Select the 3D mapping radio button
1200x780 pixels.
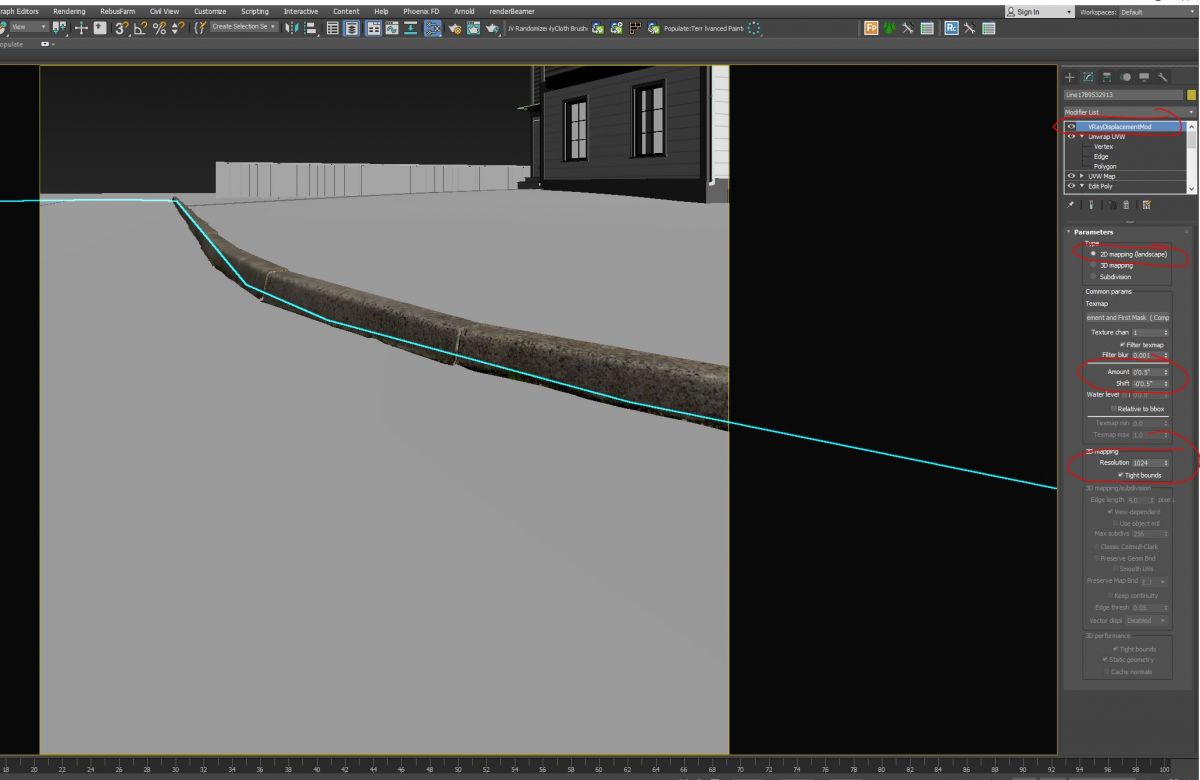point(1093,265)
